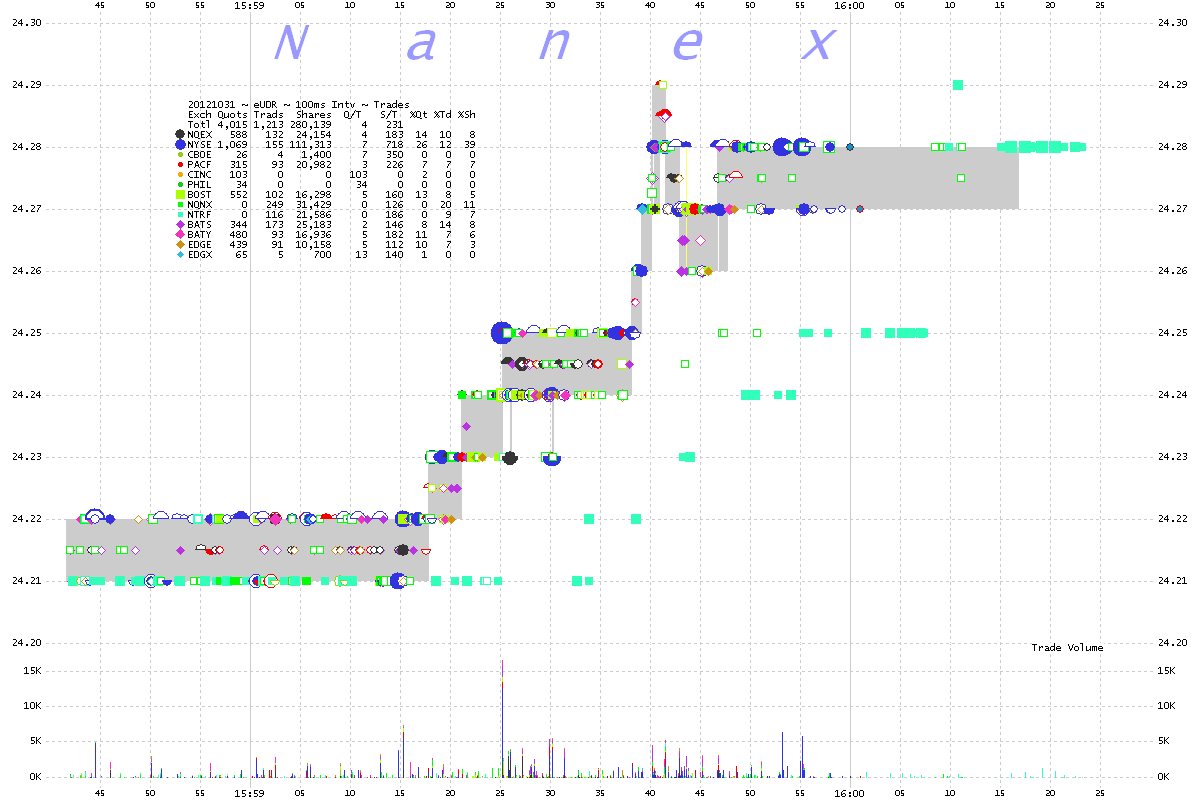Click the isolated aqua NTRF square at 24.29

coord(958,85)
